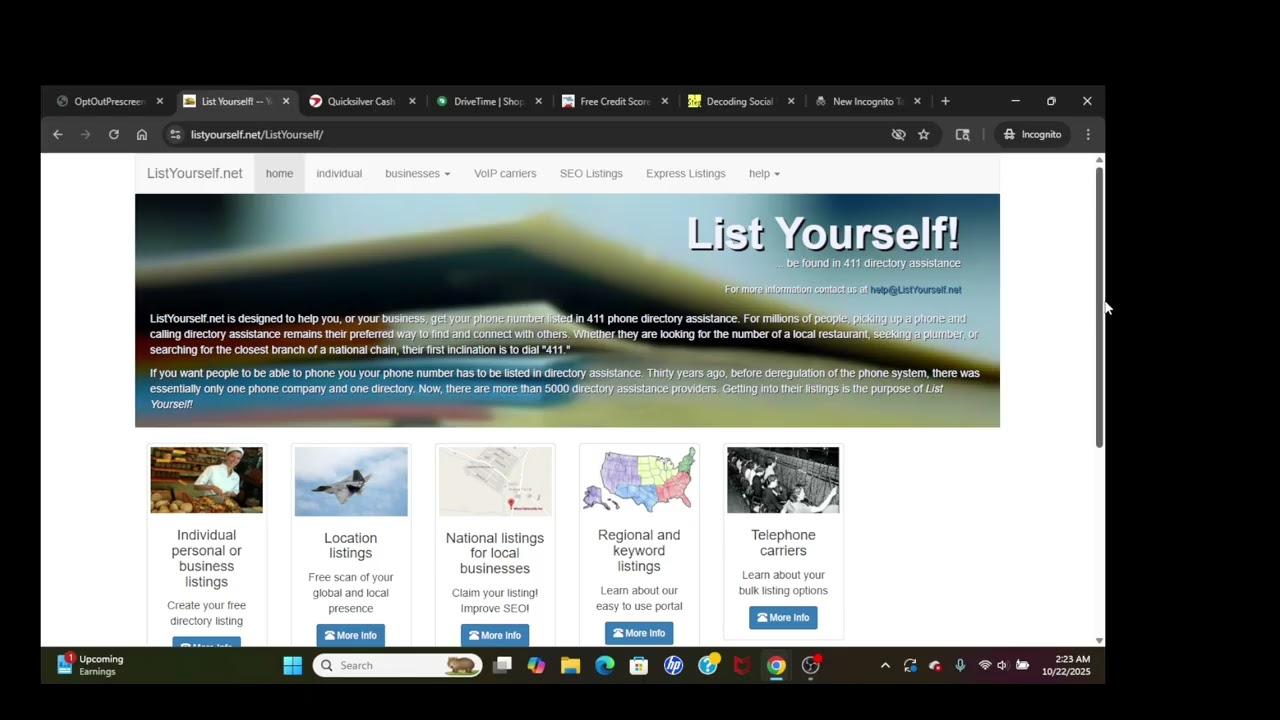Open the McAfee icon in the taskbar
The image size is (1280, 720).
(742, 665)
